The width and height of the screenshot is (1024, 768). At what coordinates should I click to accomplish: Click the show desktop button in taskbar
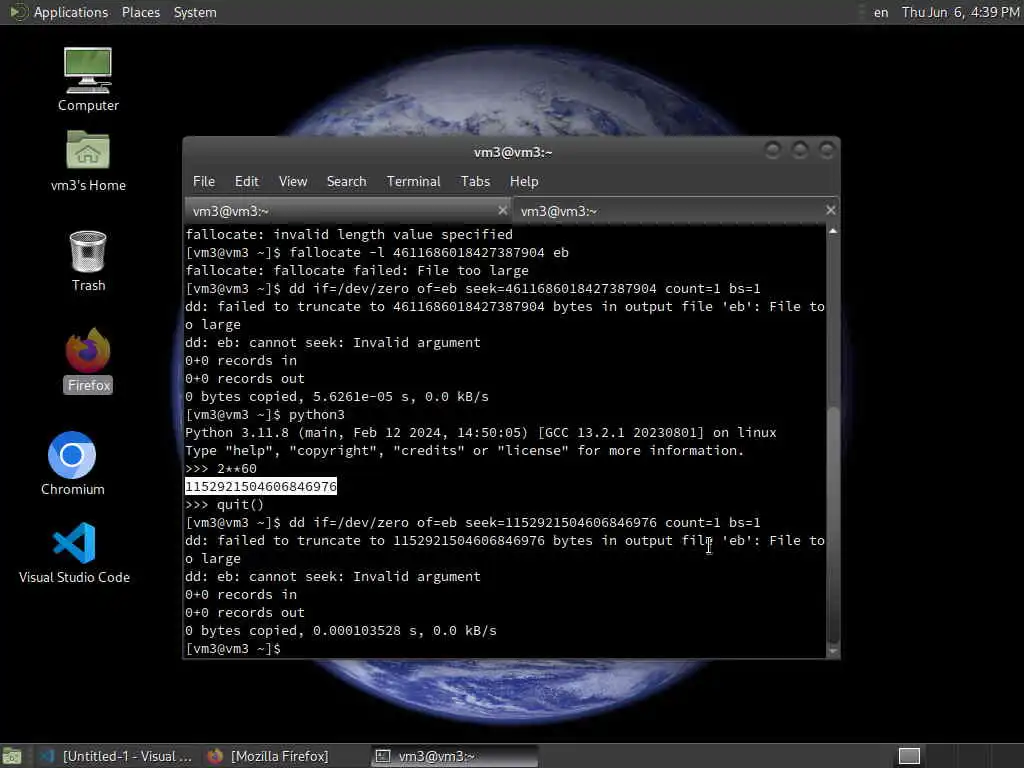(12, 756)
